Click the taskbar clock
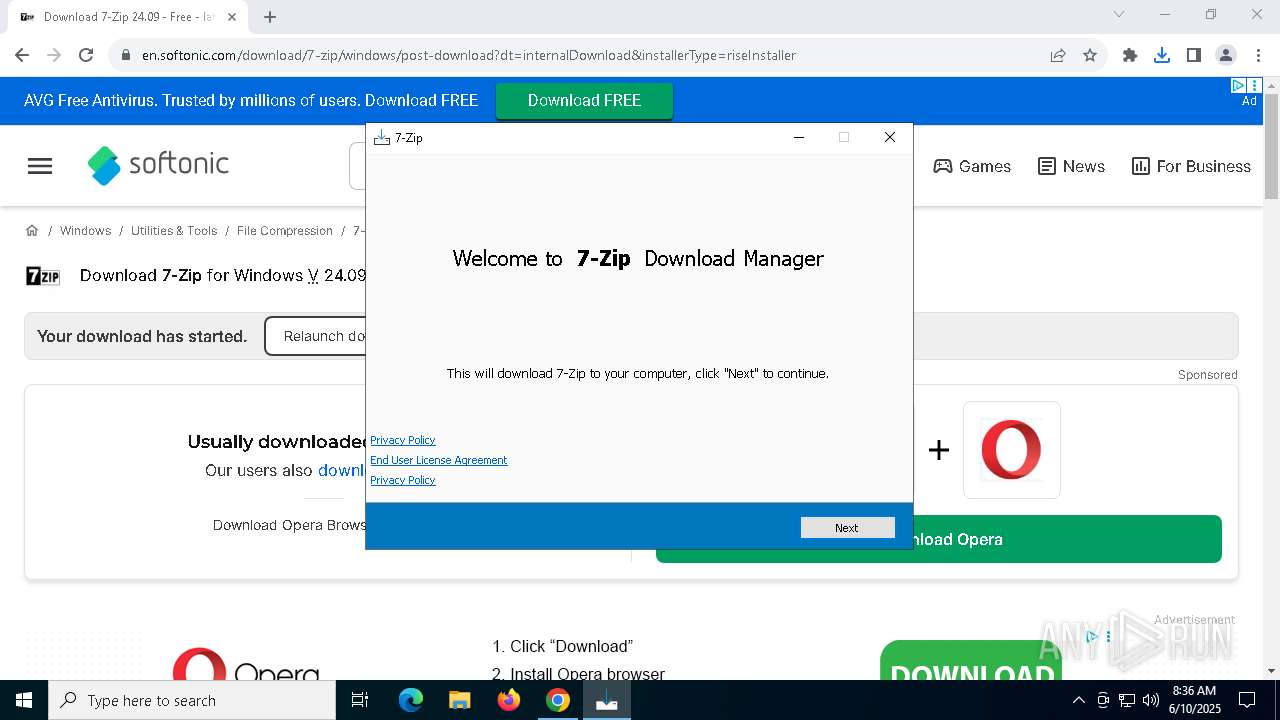1280x720 pixels. [1194, 700]
